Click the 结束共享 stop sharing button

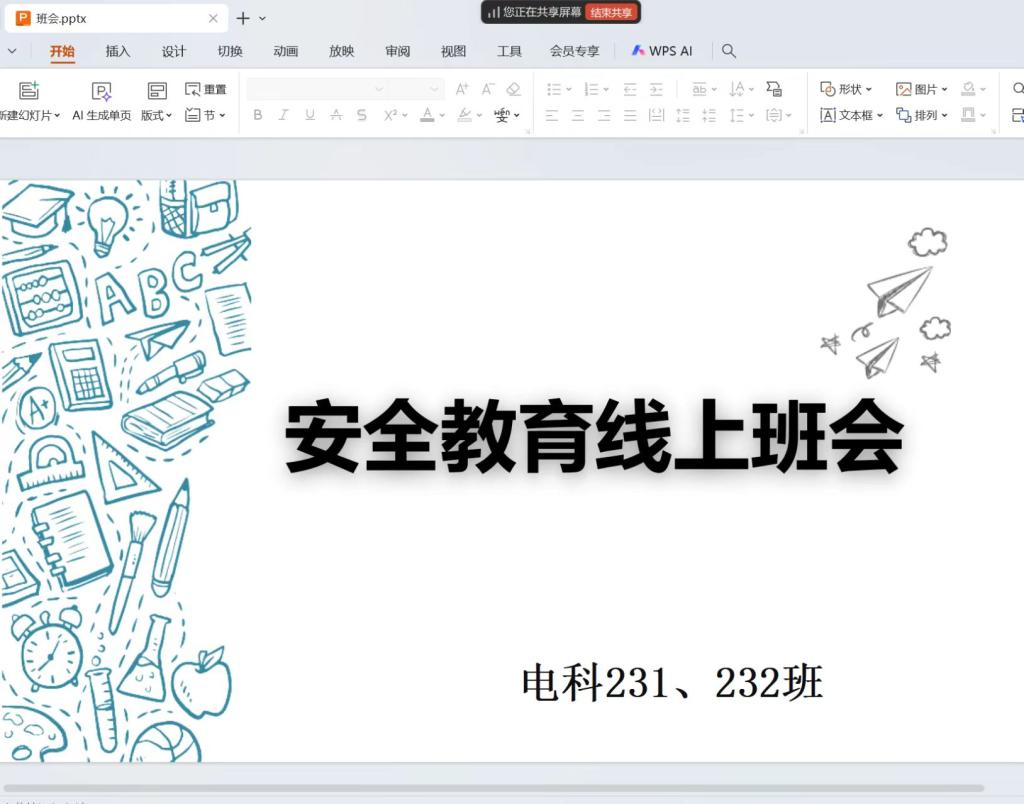tap(610, 12)
